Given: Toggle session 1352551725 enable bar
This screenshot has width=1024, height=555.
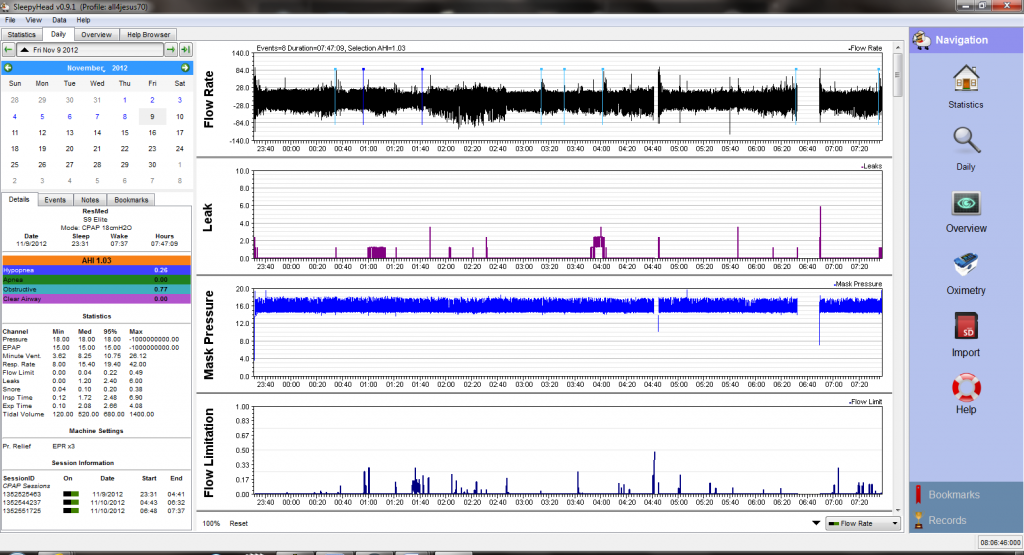Looking at the screenshot, I should coord(71,511).
